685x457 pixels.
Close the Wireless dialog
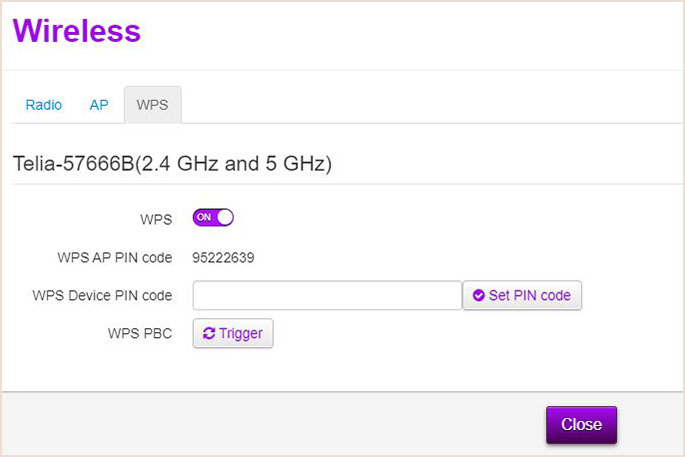point(581,425)
